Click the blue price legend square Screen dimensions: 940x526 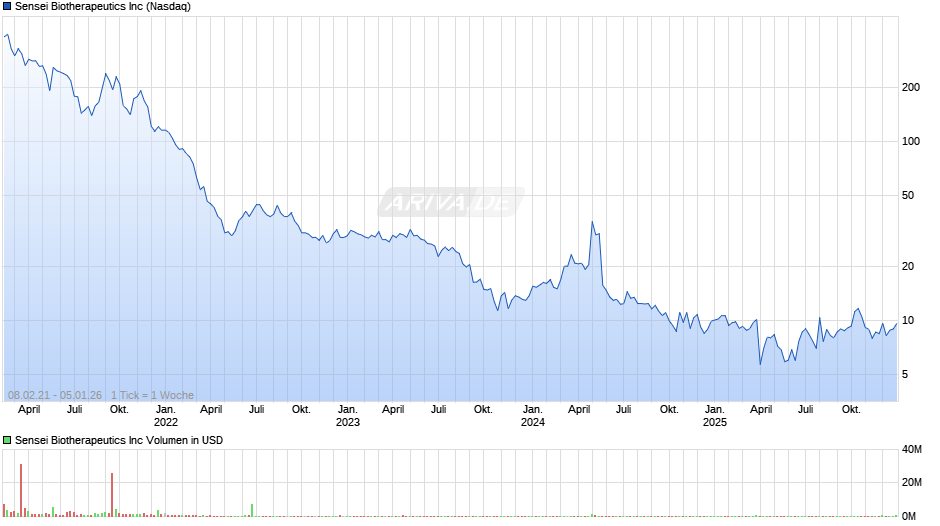click(7, 7)
